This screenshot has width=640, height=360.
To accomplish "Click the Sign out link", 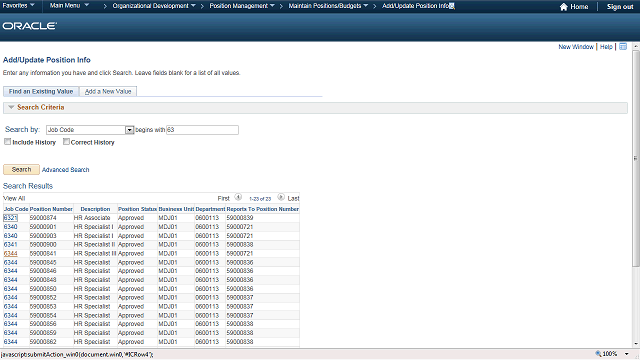I will pos(620,7).
